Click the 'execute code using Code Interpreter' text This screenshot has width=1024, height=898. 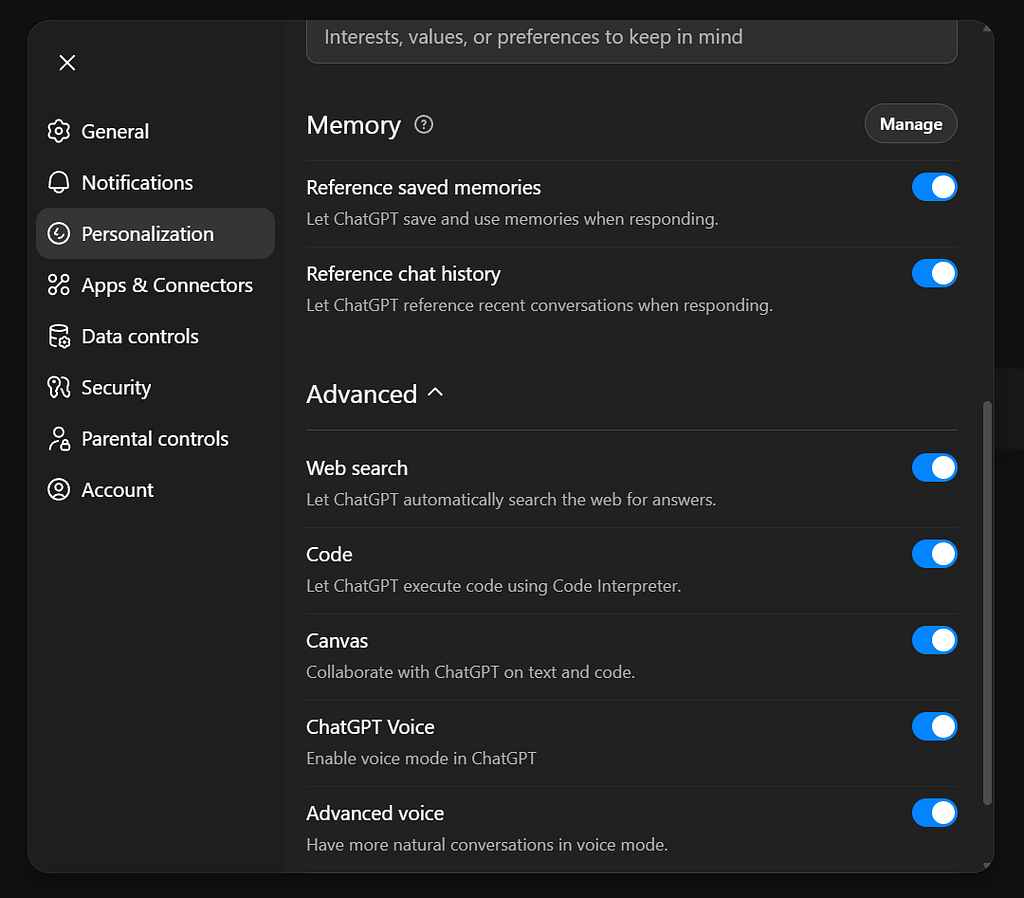pos(494,586)
